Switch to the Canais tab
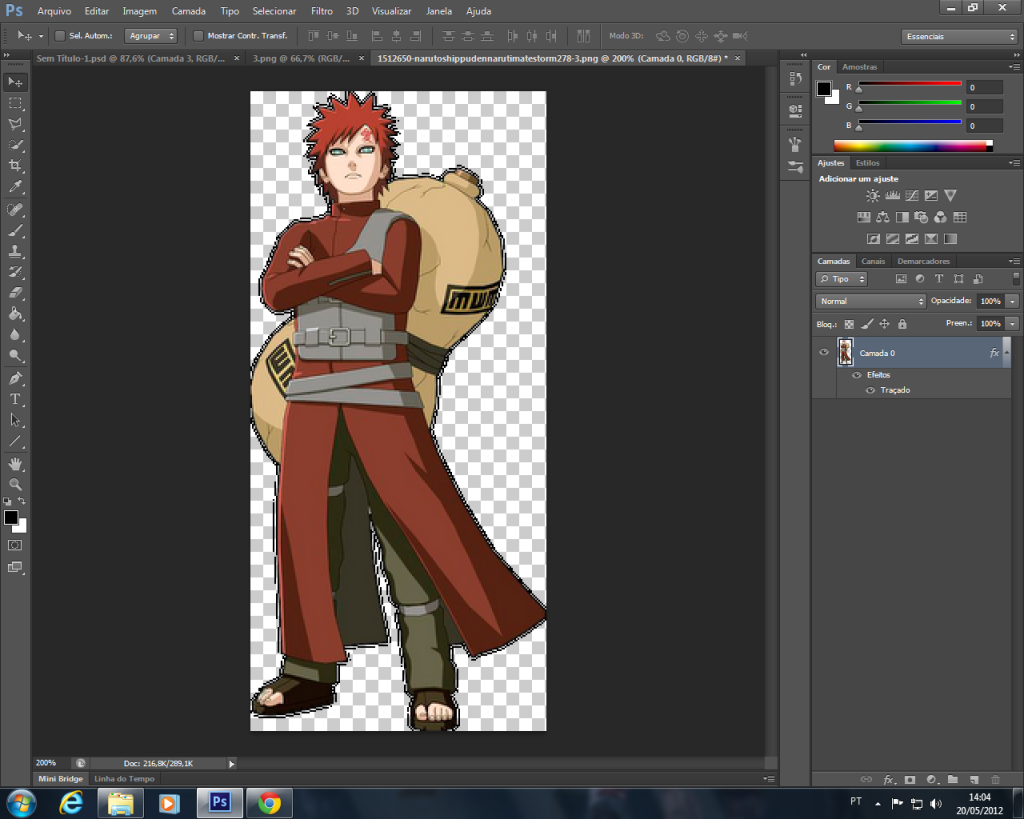The height and width of the screenshot is (819, 1024). [873, 261]
